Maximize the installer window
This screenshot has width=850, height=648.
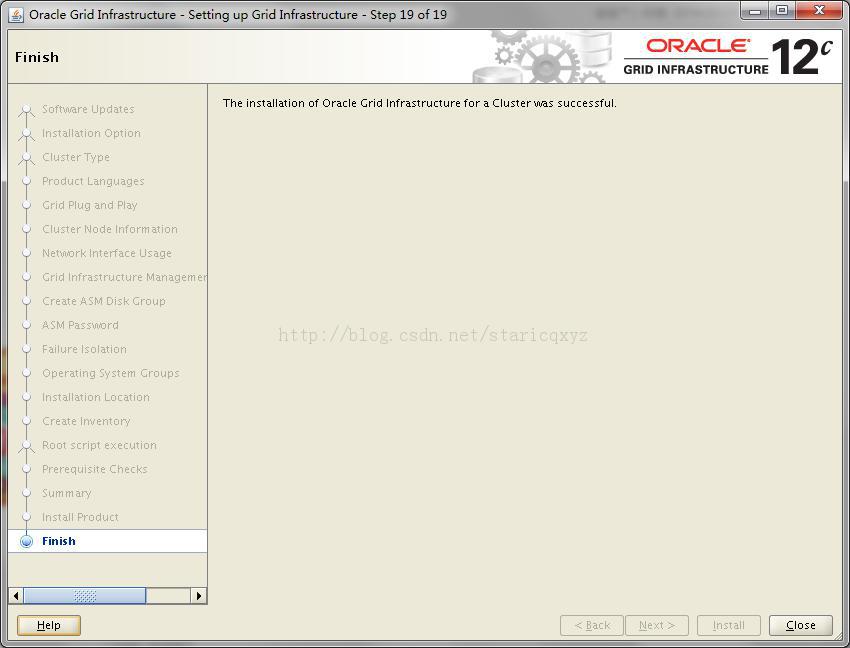(782, 11)
